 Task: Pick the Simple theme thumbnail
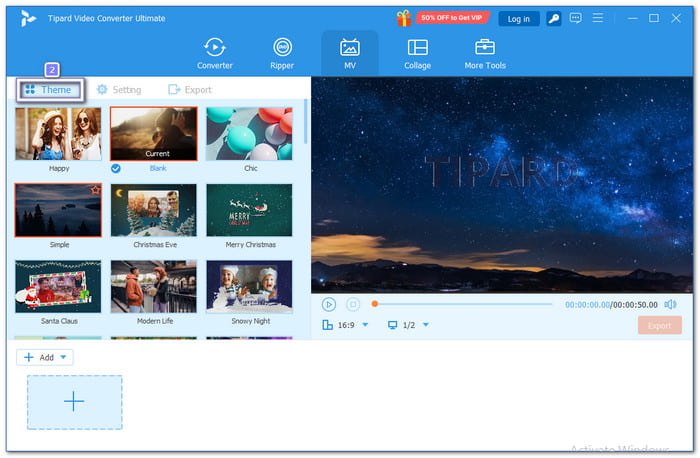click(58, 210)
